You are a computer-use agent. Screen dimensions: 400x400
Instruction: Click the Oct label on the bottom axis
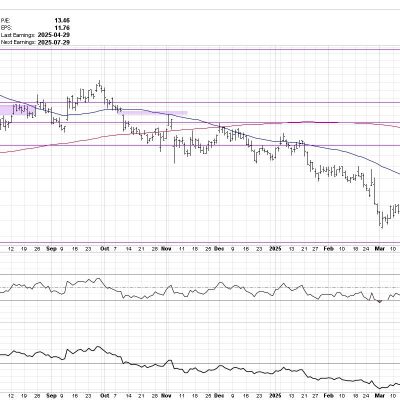[x=105, y=396]
